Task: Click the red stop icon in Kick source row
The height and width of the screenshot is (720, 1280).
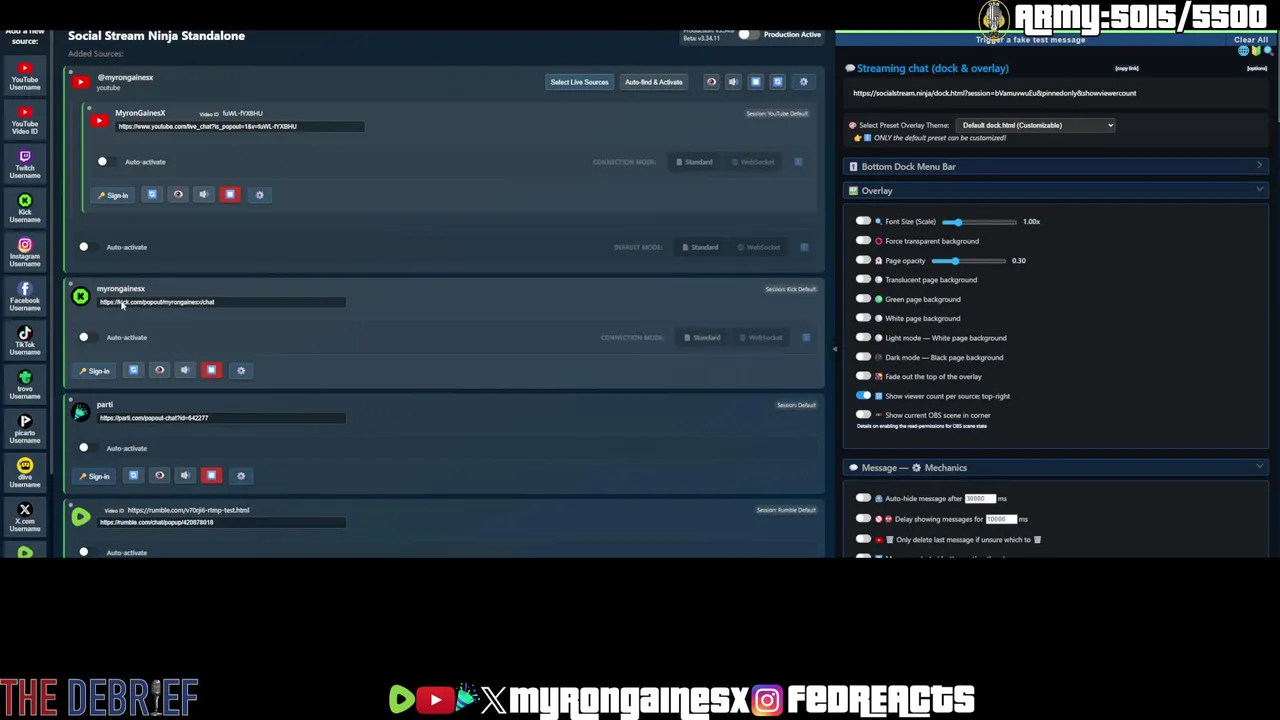Action: 211,370
